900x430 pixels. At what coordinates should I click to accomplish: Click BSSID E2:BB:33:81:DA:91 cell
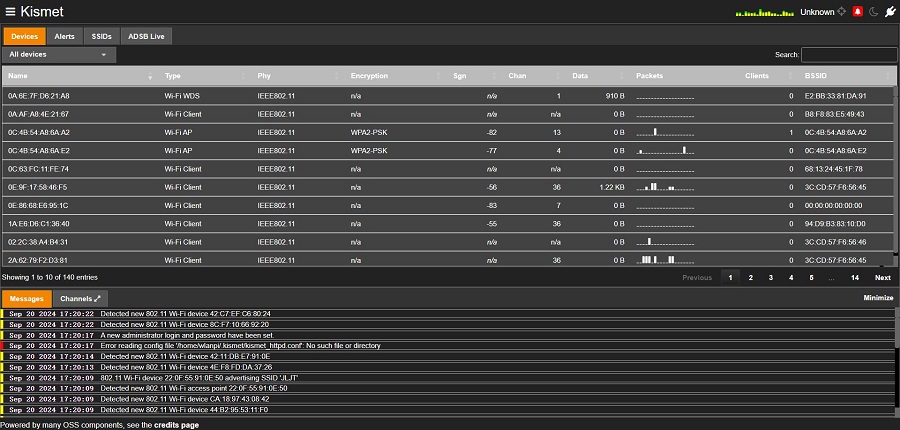[x=836, y=96]
